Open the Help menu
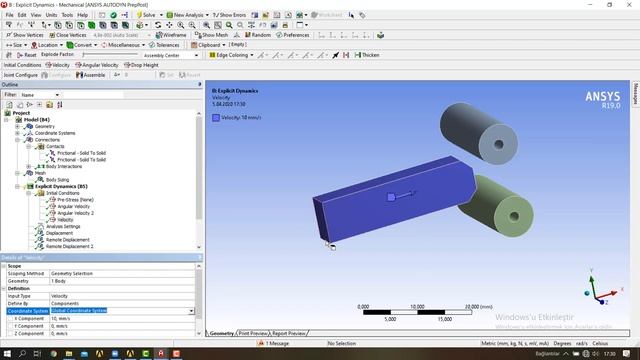 click(82, 15)
